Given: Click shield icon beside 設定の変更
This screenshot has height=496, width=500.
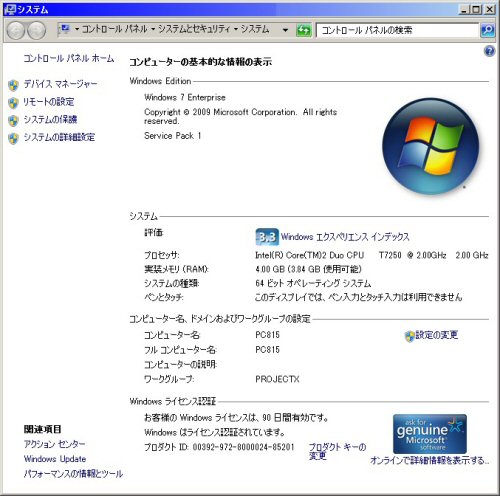Looking at the screenshot, I should [x=409, y=336].
